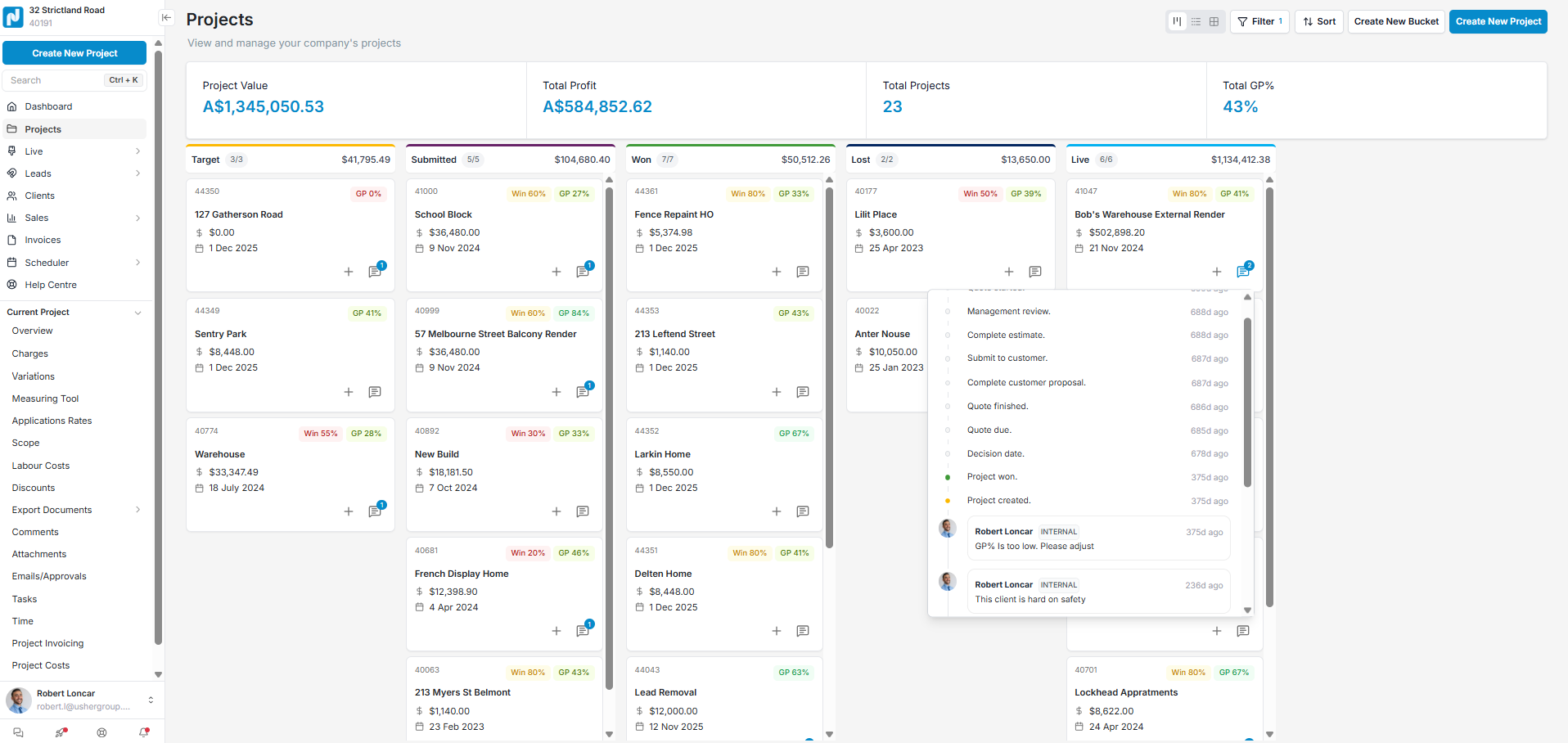Open comments on Bob's Warehouse External Render card
Image resolution: width=1568 pixels, height=743 pixels.
pos(1242,272)
